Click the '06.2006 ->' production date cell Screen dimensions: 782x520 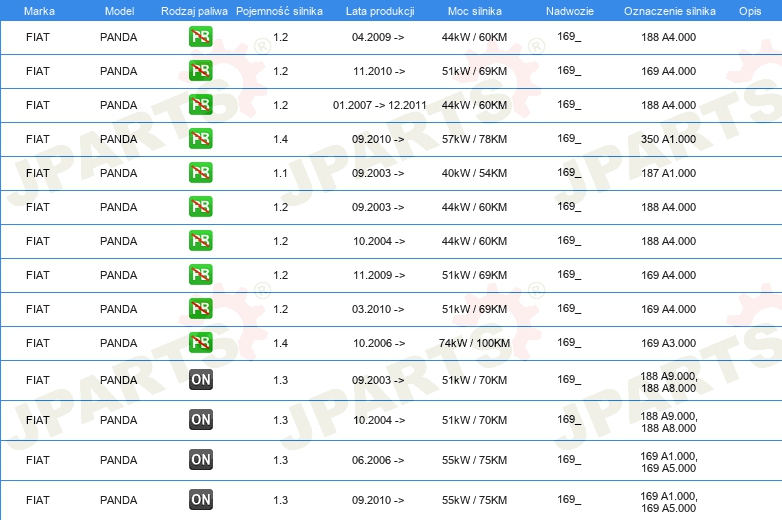click(x=378, y=460)
